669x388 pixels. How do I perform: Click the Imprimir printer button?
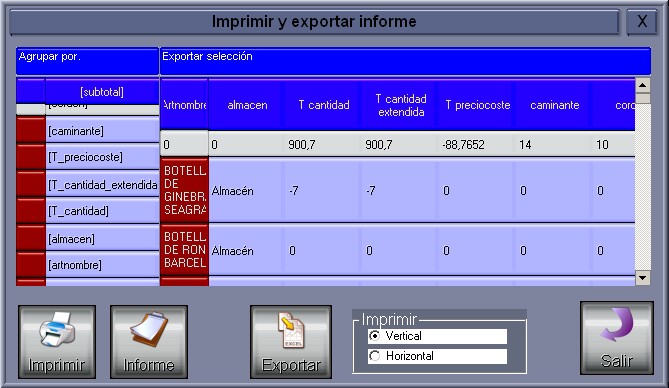point(57,341)
